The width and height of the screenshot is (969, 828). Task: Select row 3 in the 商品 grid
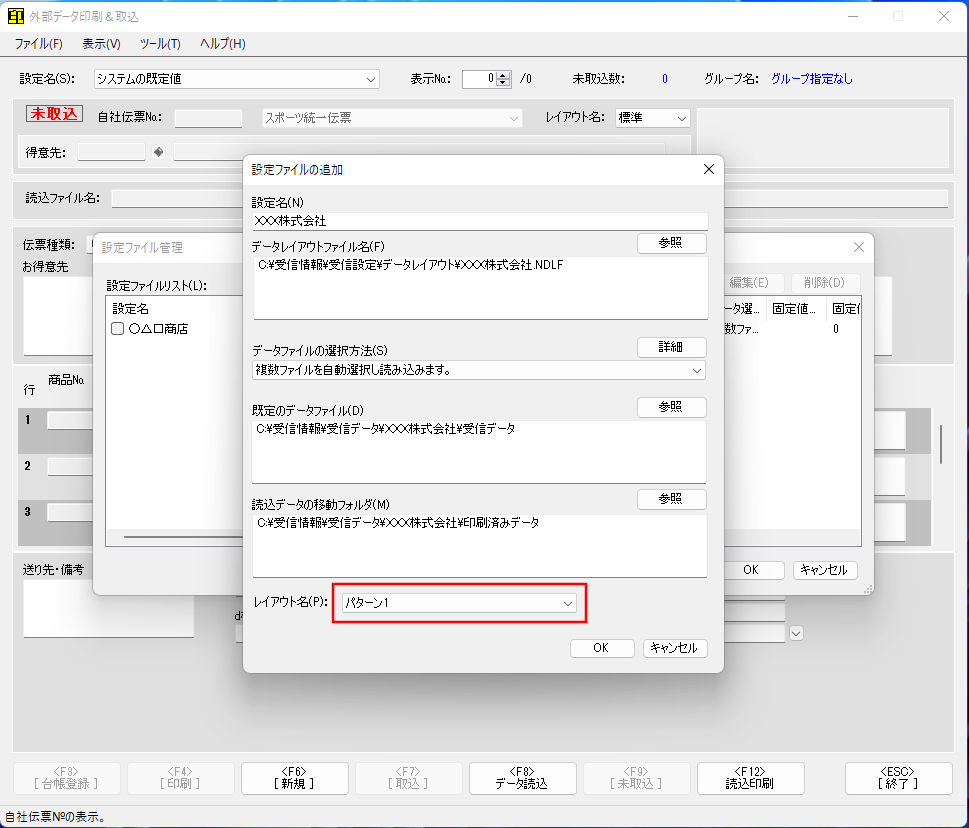pos(28,512)
